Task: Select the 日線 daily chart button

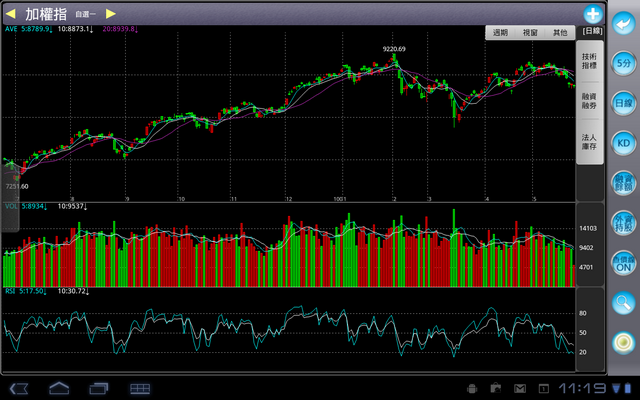Action: pos(624,103)
